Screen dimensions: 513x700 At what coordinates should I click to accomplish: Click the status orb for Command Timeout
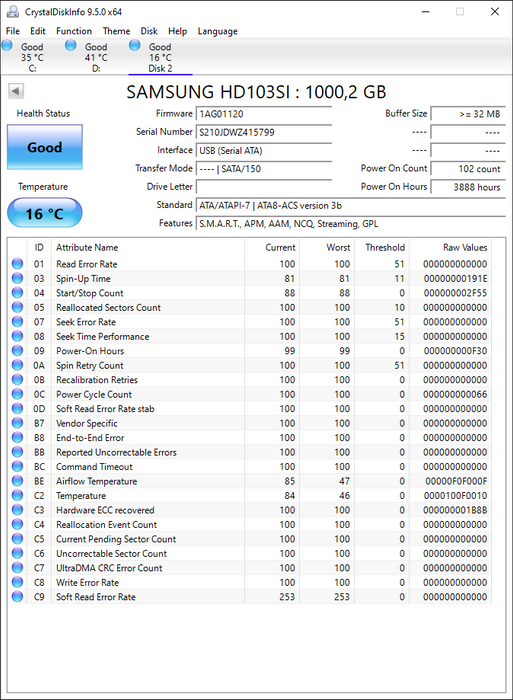pyautogui.click(x=17, y=467)
